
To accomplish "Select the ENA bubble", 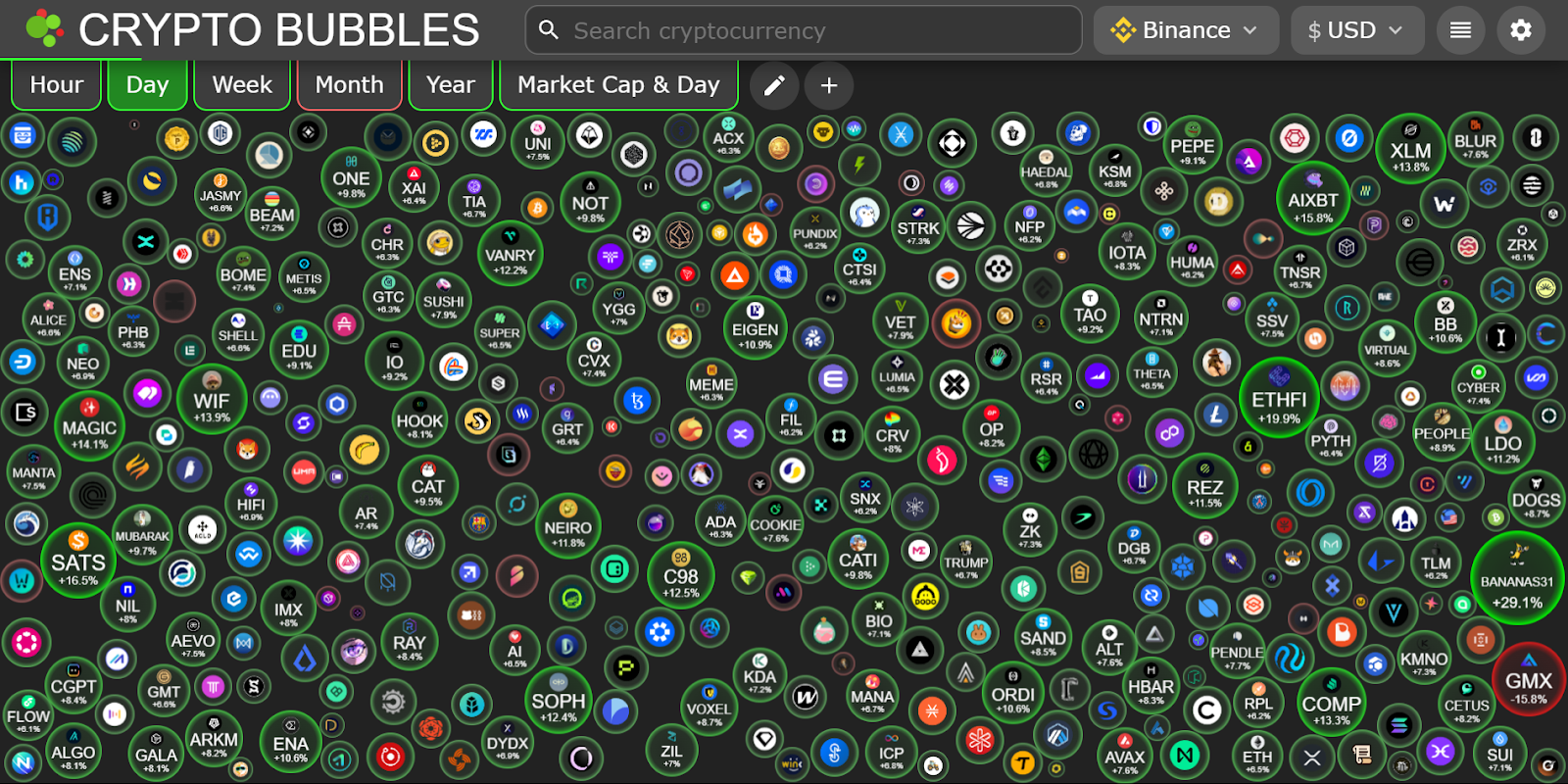I will (291, 742).
